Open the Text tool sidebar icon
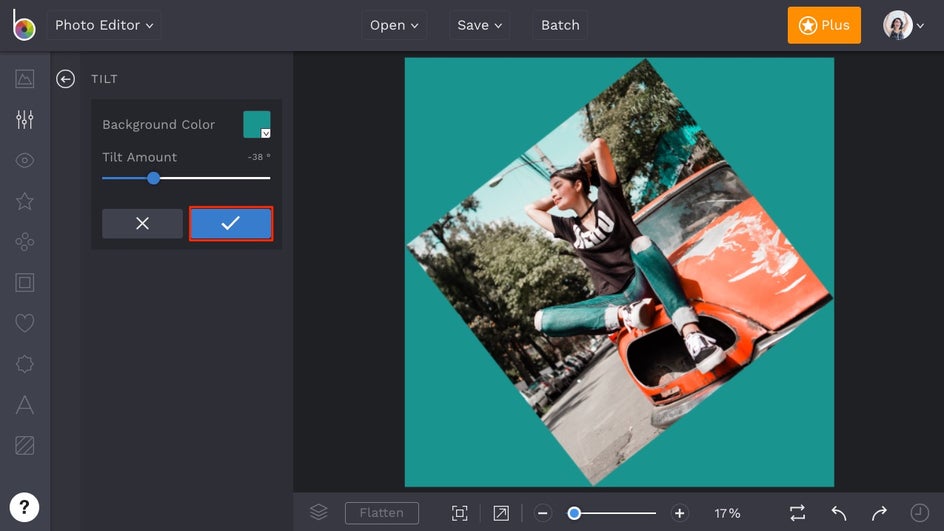 click(25, 405)
